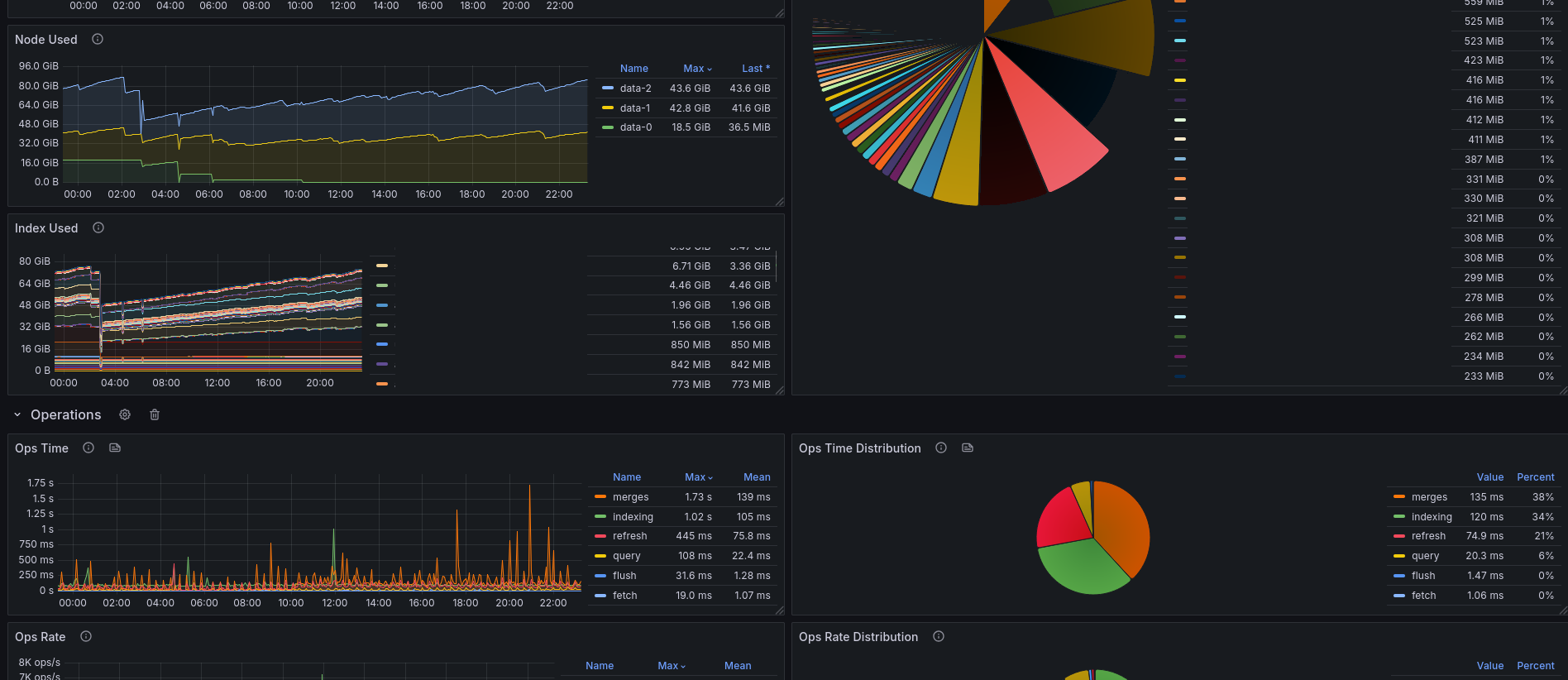
Task: Select merges in Ops Time Distribution legend
Action: pos(1430,497)
